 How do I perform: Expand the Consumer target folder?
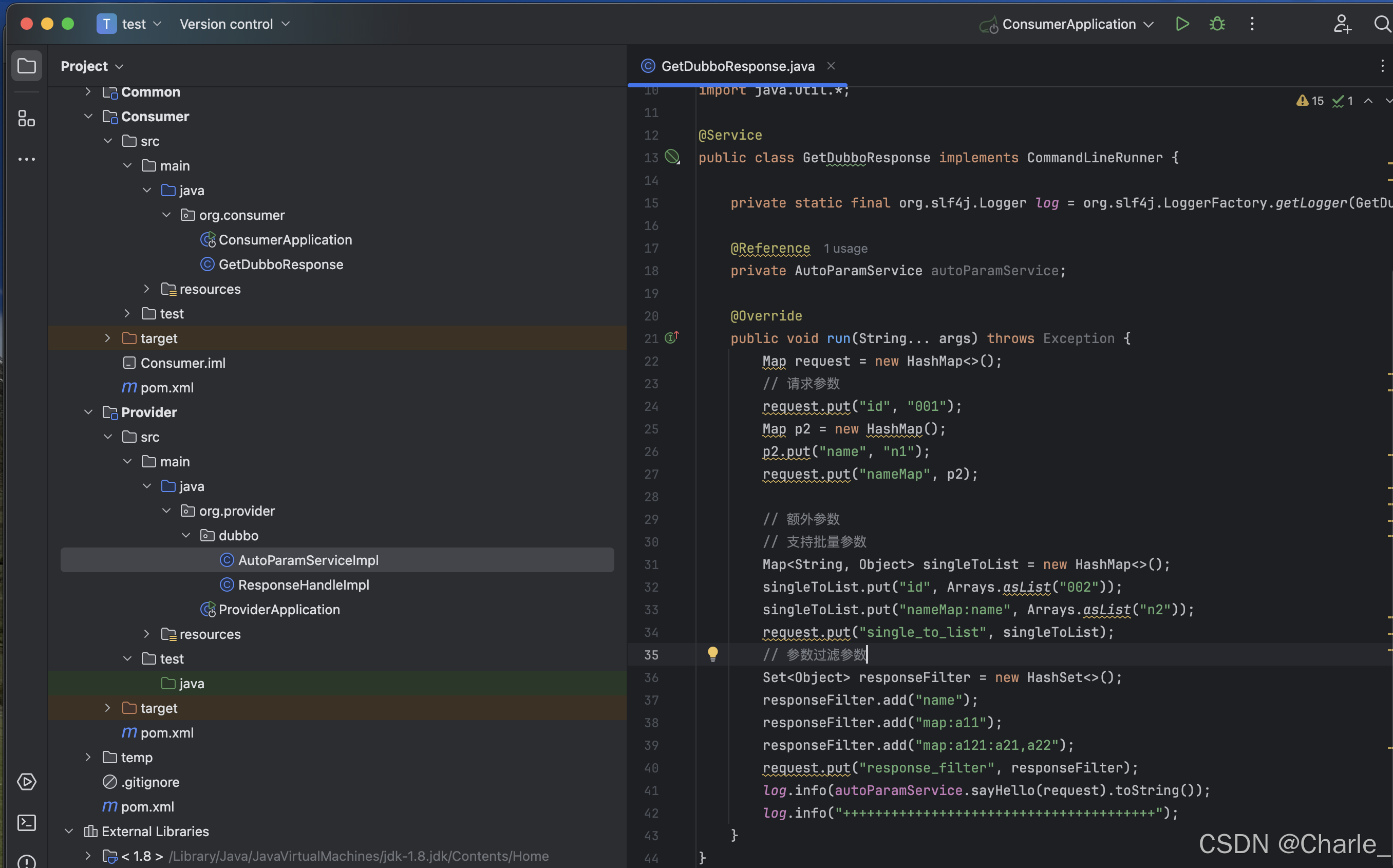(x=107, y=338)
